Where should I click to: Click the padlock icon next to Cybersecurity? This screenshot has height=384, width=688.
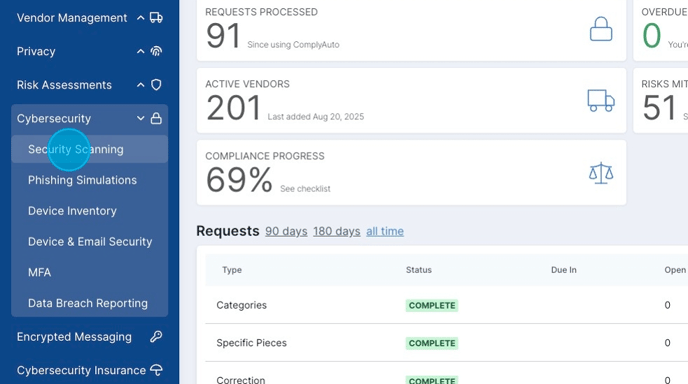point(156,118)
